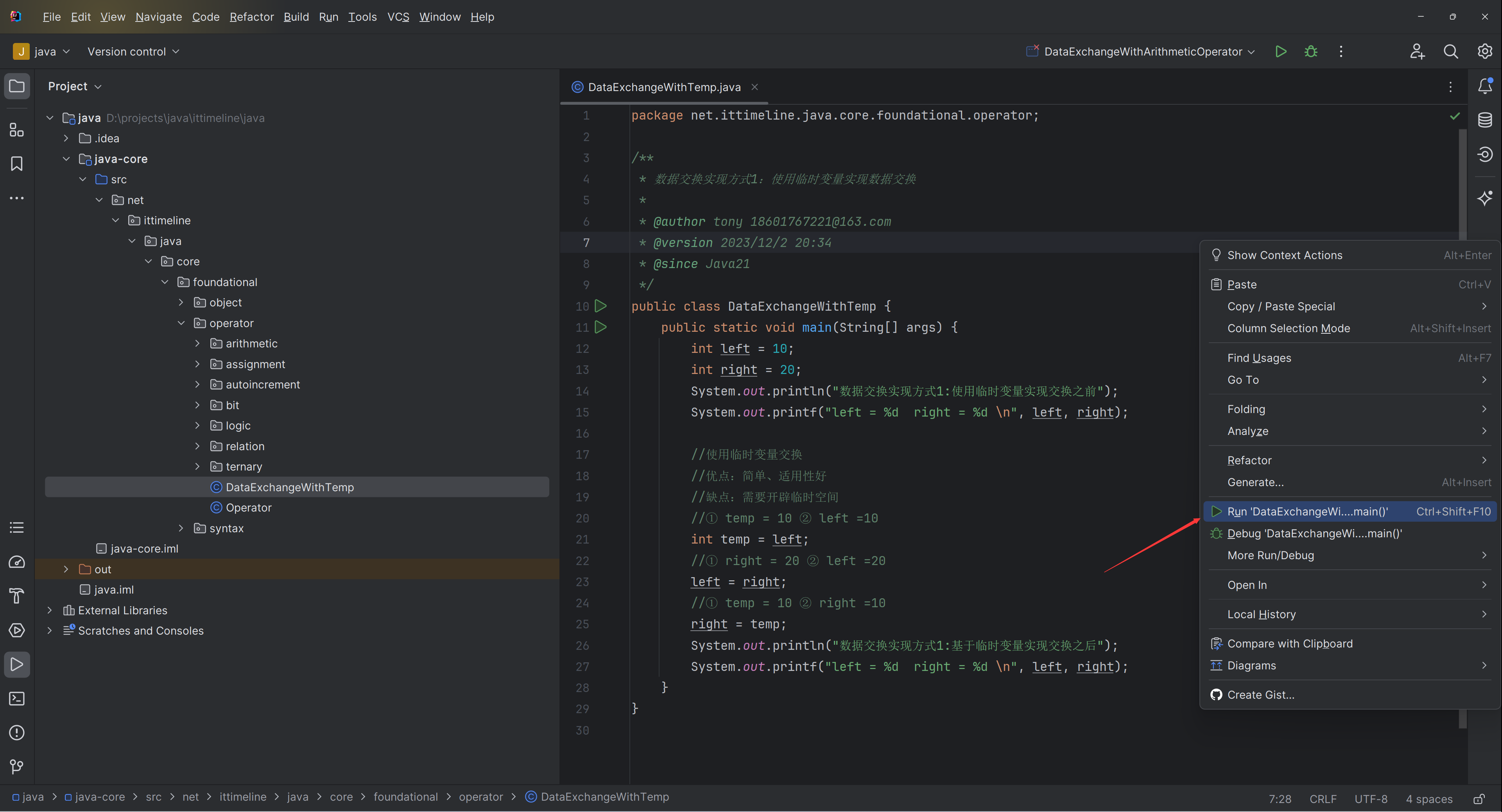Screen dimensions: 1502x812
Task: Open the Bookmarks tool window icon
Action: pyautogui.click(x=17, y=164)
